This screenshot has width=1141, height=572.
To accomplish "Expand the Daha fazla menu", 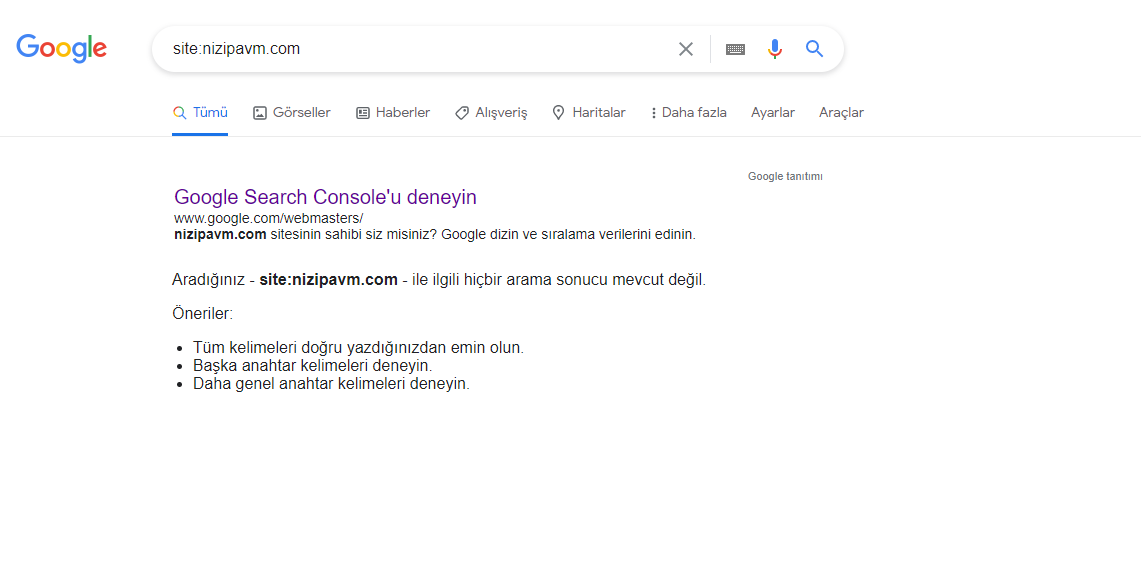I will tap(688, 113).
